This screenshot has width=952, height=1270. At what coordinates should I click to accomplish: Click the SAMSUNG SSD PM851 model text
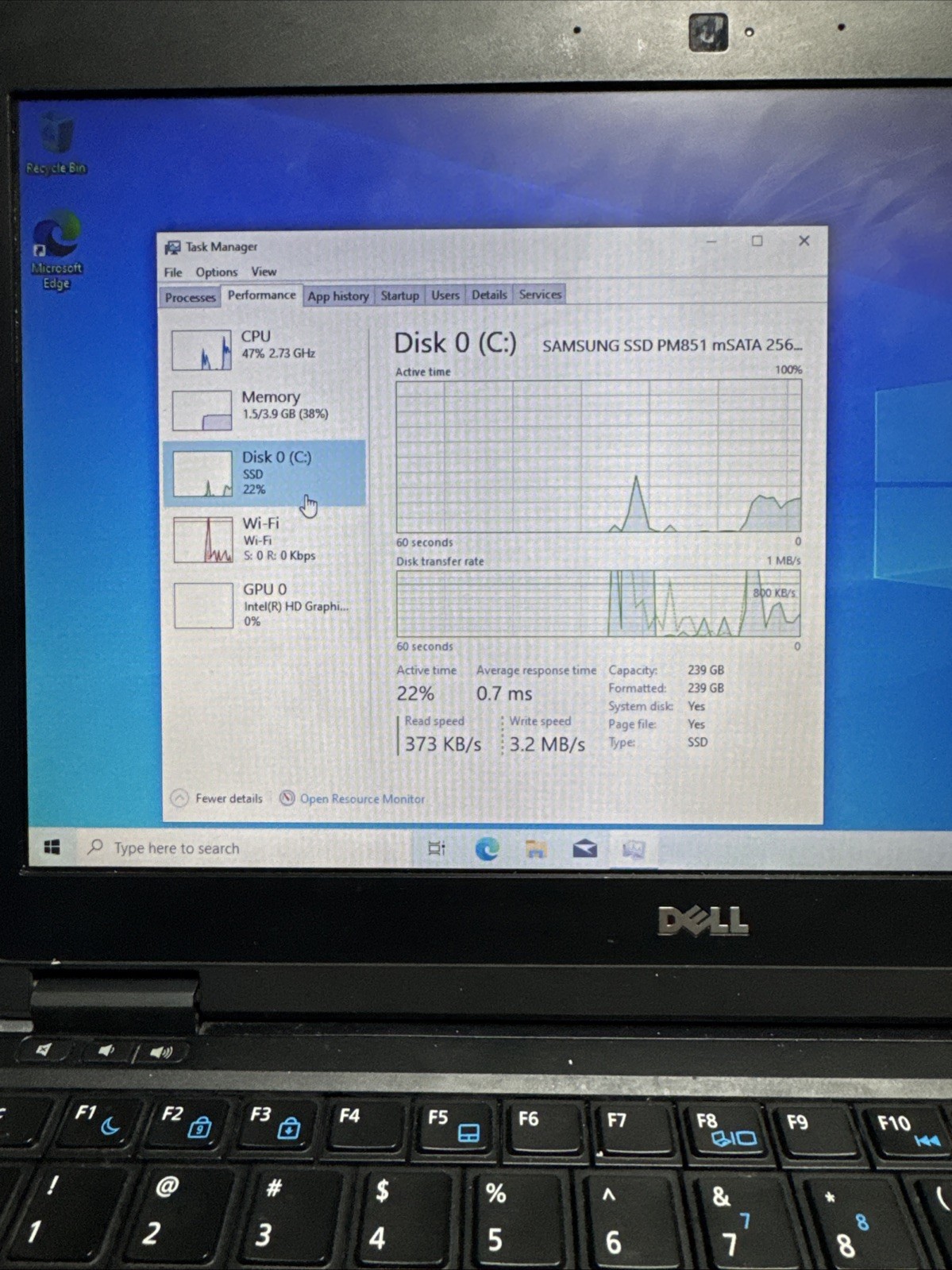tap(672, 345)
